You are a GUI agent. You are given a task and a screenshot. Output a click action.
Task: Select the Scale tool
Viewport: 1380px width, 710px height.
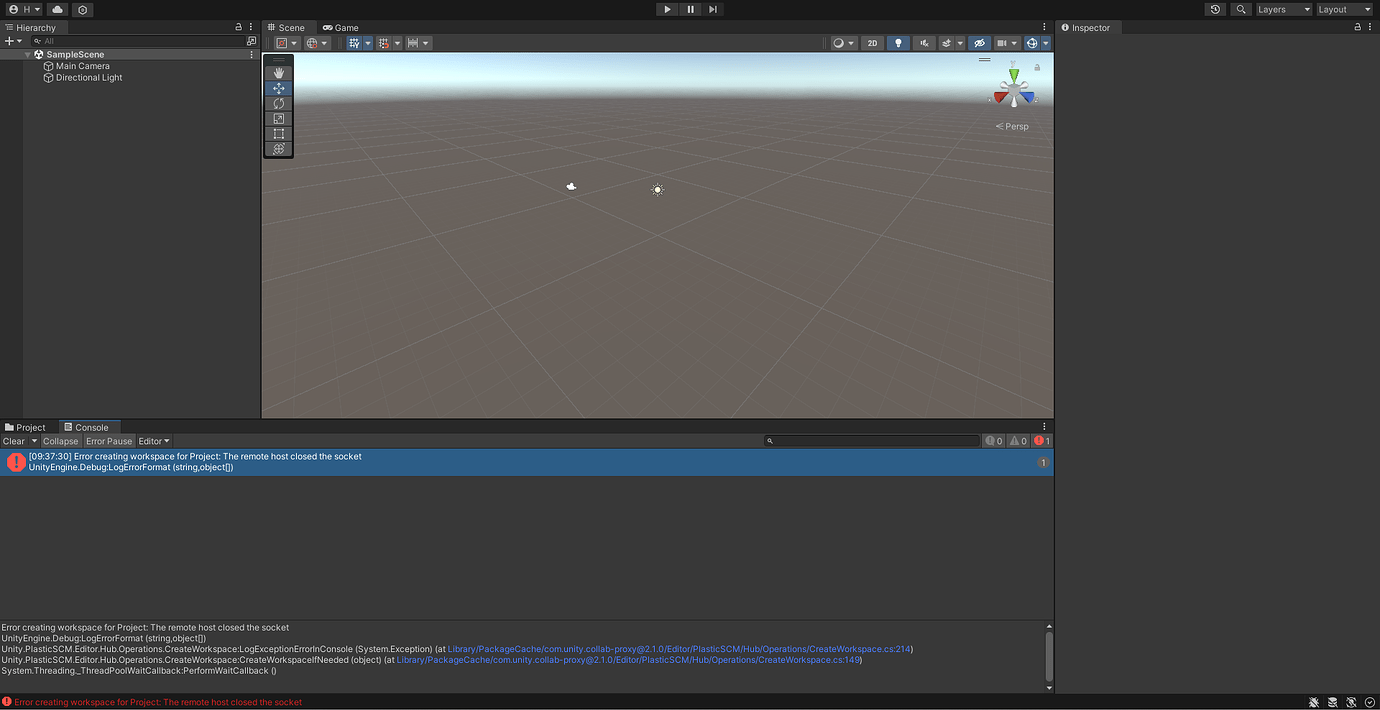[278, 118]
